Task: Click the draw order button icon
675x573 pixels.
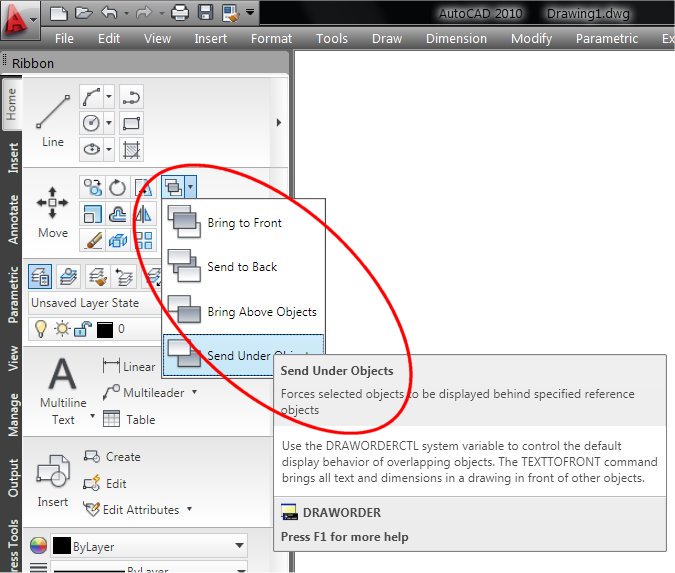Action: pos(173,187)
